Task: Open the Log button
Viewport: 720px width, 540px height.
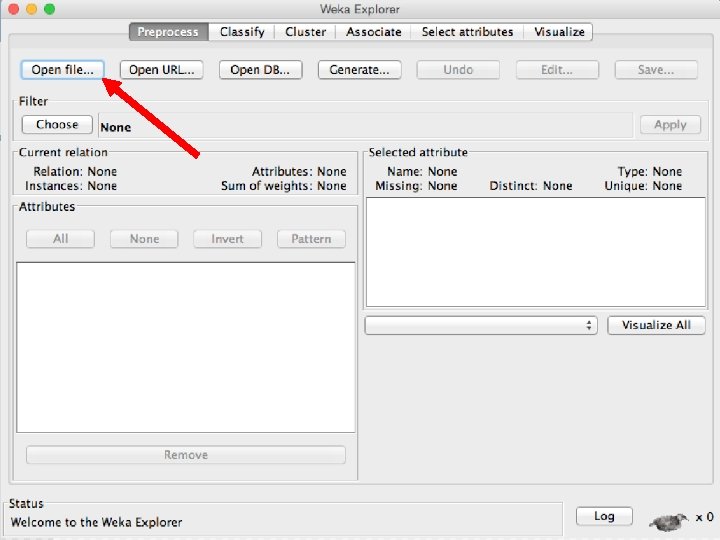Action: [x=604, y=516]
